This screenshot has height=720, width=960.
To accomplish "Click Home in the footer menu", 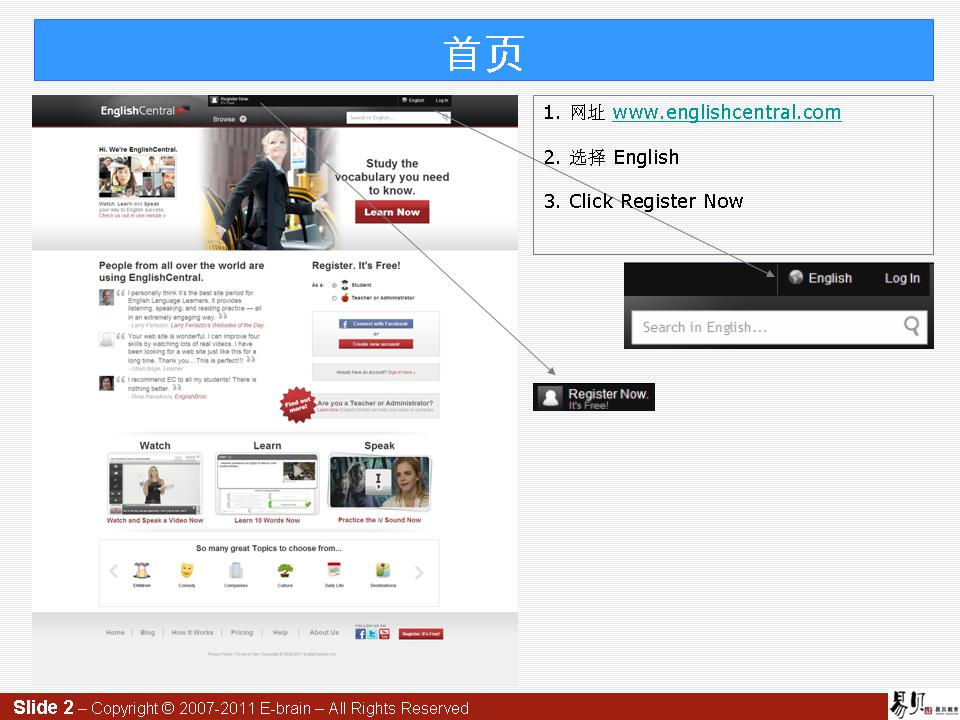I will (115, 632).
